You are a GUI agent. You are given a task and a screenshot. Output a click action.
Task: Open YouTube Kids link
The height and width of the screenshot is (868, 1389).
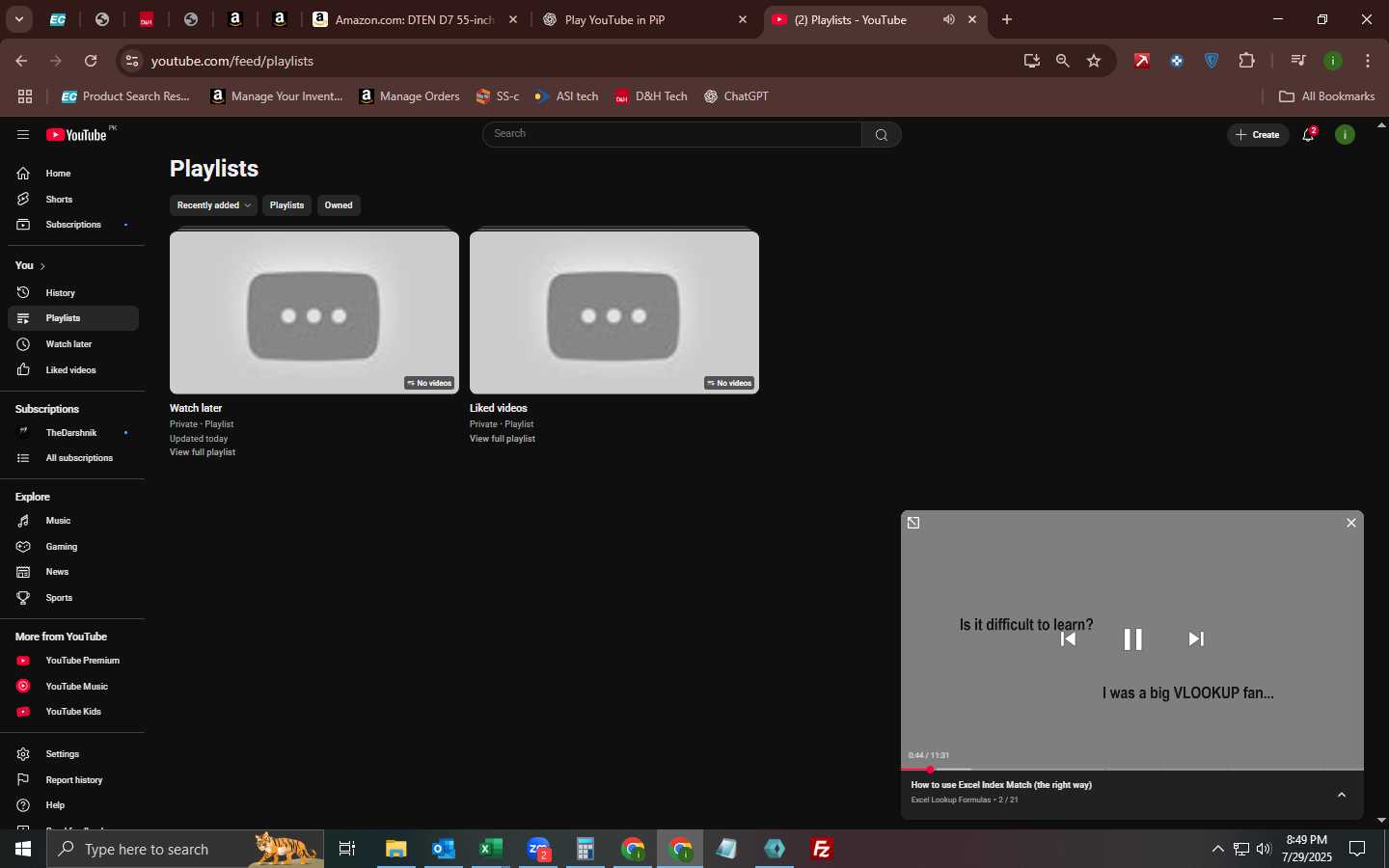[x=73, y=712]
